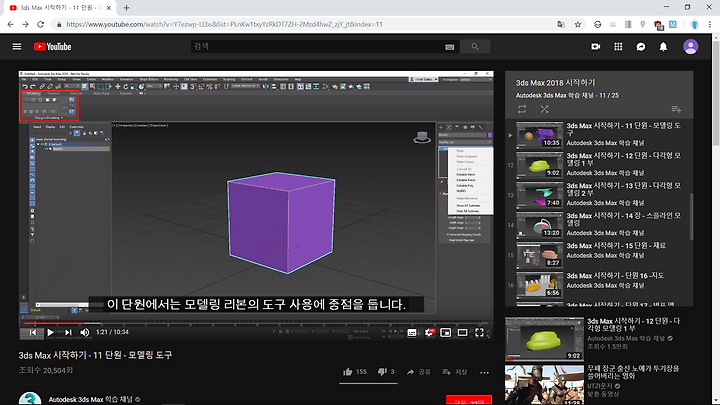Click the search magnifier button
The height and width of the screenshot is (405, 720).
[475, 46]
